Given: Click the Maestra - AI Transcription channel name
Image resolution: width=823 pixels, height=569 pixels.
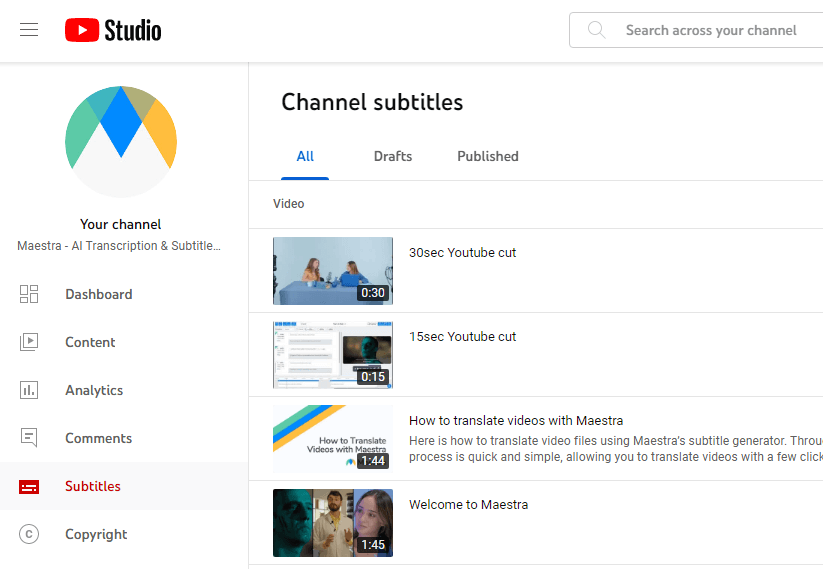Looking at the screenshot, I should (x=119, y=246).
